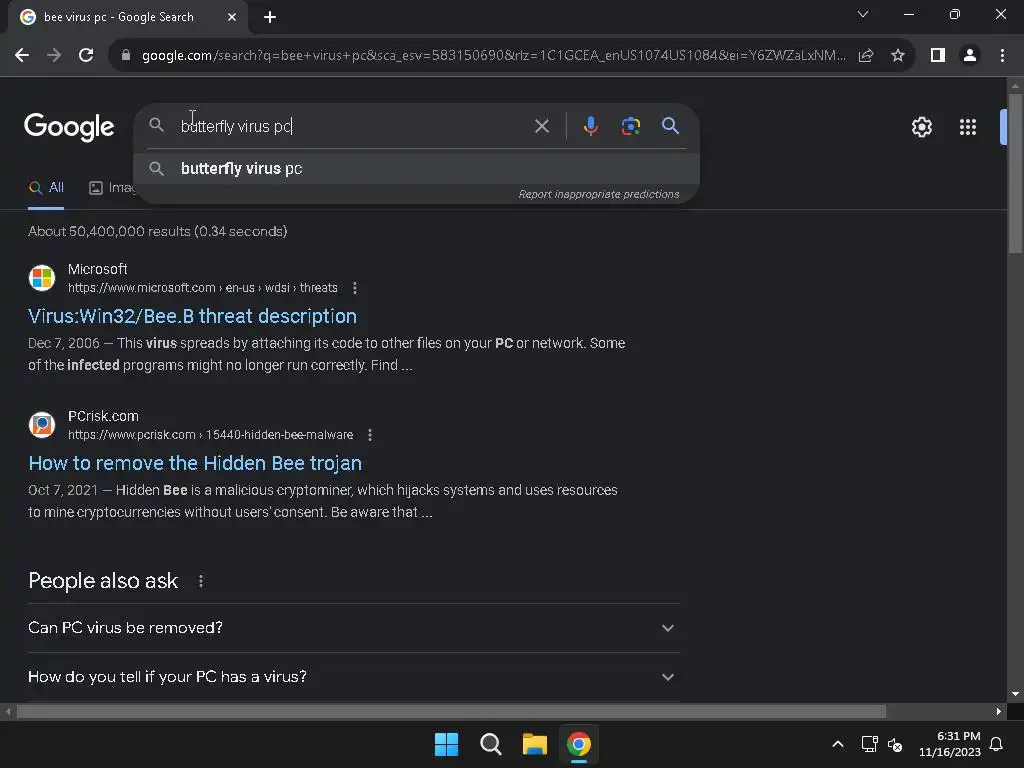Expand Can PC virus be removed question
1024x768 pixels.
tap(353, 628)
